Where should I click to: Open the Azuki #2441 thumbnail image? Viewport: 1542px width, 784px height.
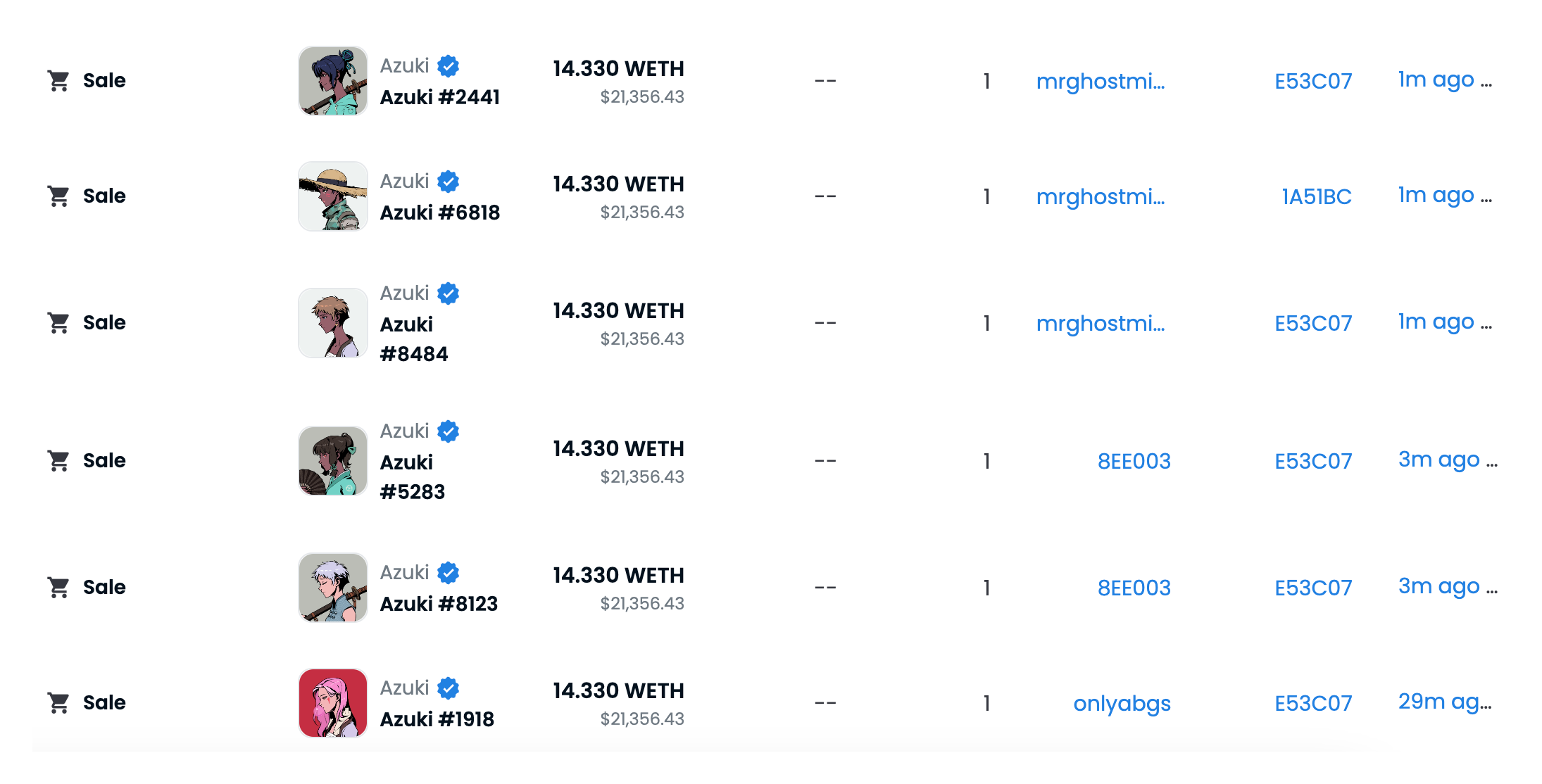pos(333,81)
